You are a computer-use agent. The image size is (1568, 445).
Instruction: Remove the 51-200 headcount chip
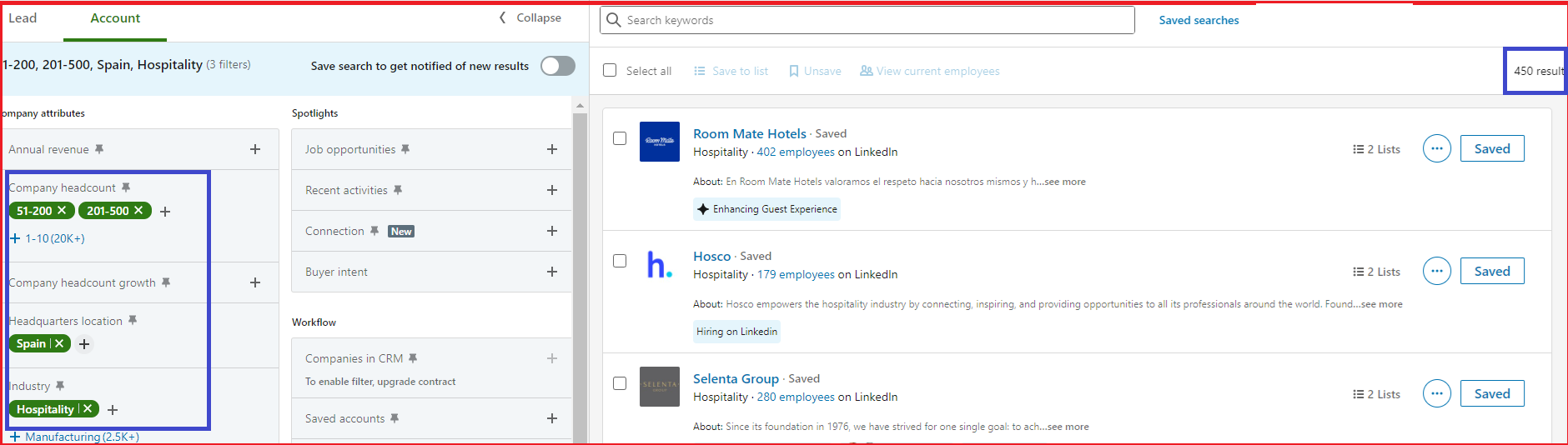pyautogui.click(x=62, y=211)
